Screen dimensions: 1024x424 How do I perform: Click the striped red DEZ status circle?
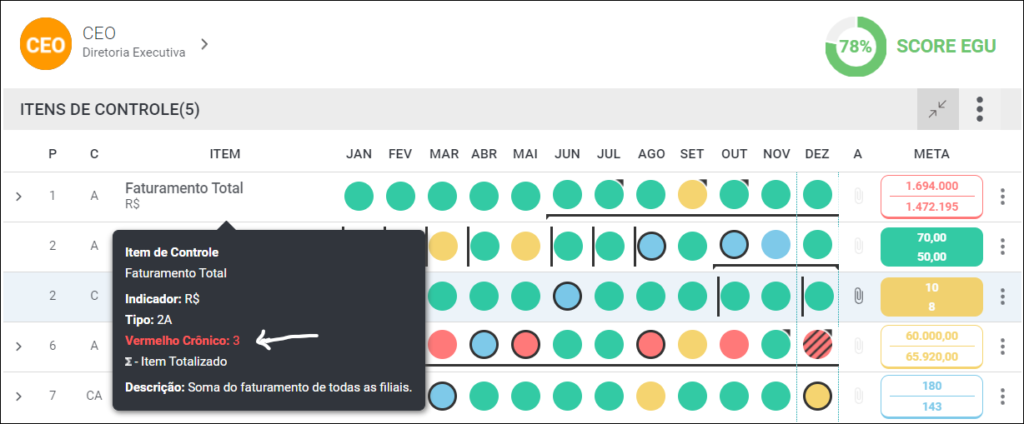[818, 344]
